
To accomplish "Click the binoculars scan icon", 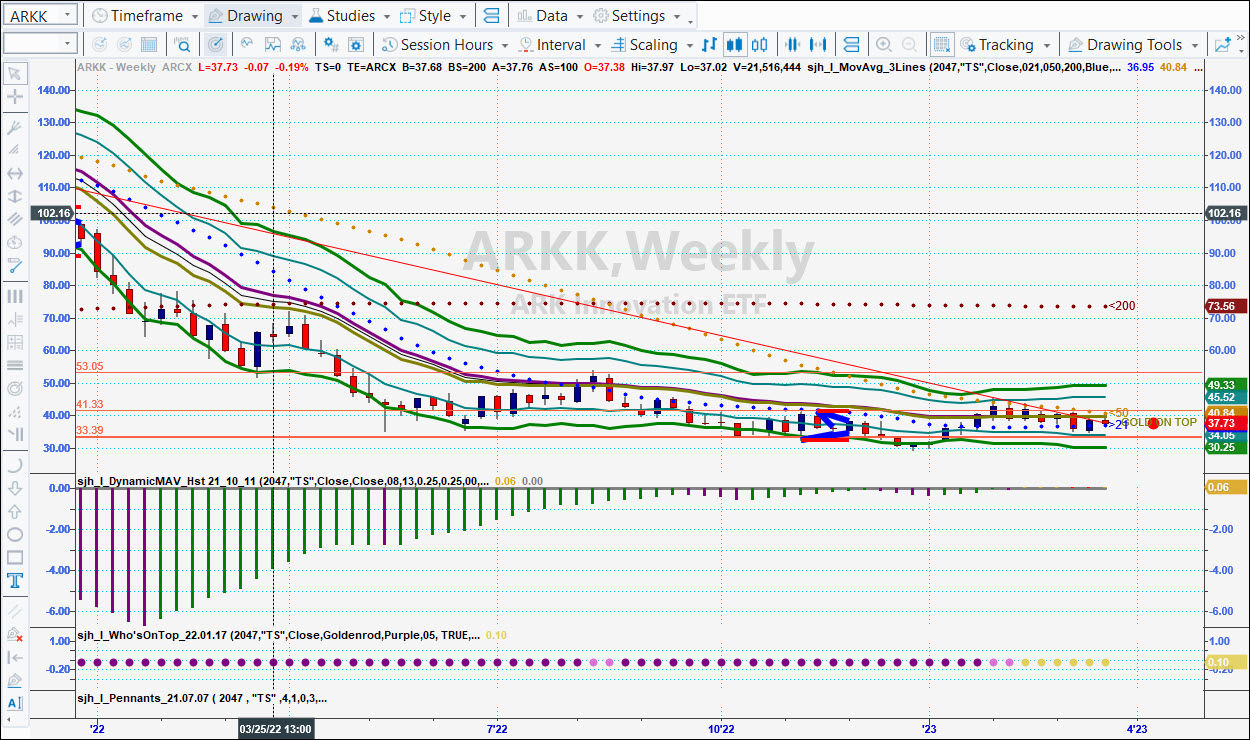I will 298,44.
